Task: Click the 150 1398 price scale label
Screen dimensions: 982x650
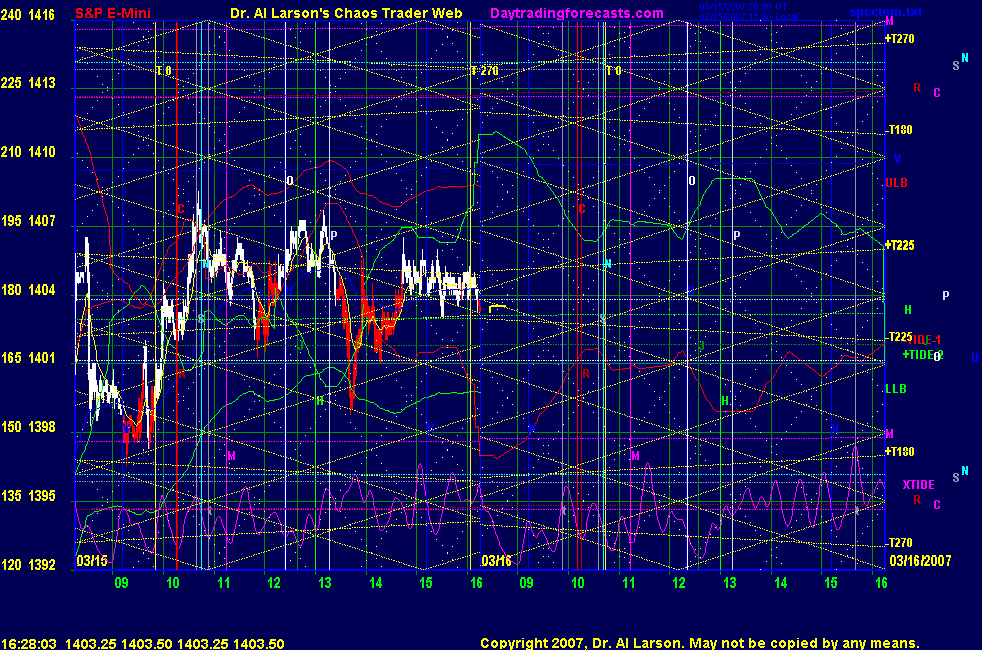Action: pos(28,427)
